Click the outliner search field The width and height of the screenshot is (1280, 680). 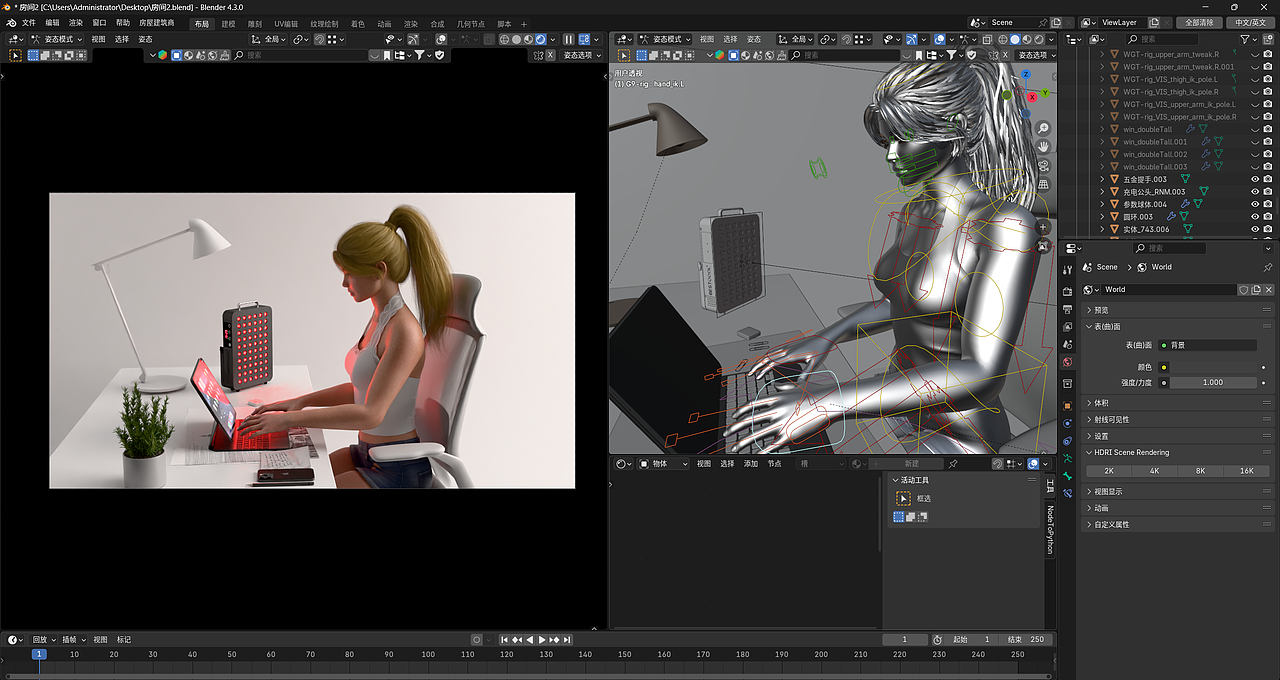pos(1160,39)
